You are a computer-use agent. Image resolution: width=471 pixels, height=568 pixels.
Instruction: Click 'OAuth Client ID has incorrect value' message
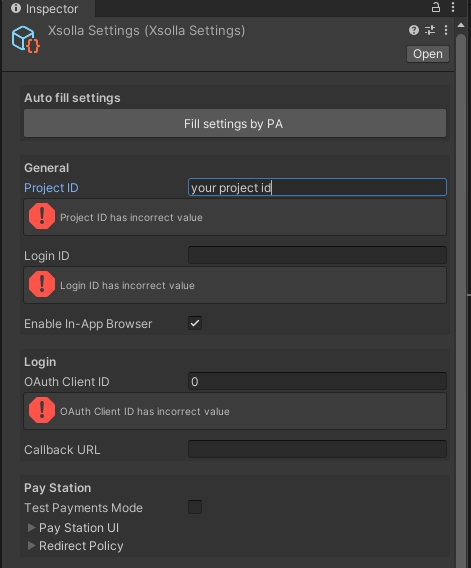coord(145,412)
